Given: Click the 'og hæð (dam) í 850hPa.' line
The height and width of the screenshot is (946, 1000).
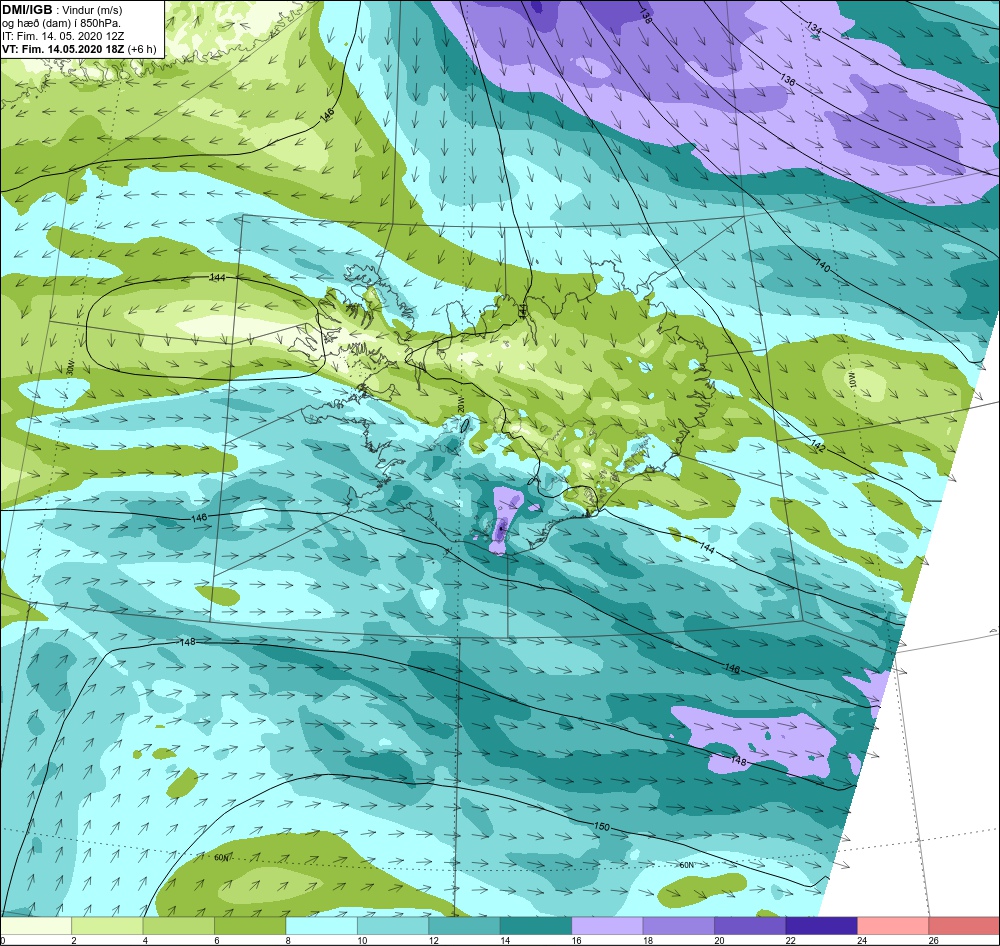Looking at the screenshot, I should pos(61,24).
